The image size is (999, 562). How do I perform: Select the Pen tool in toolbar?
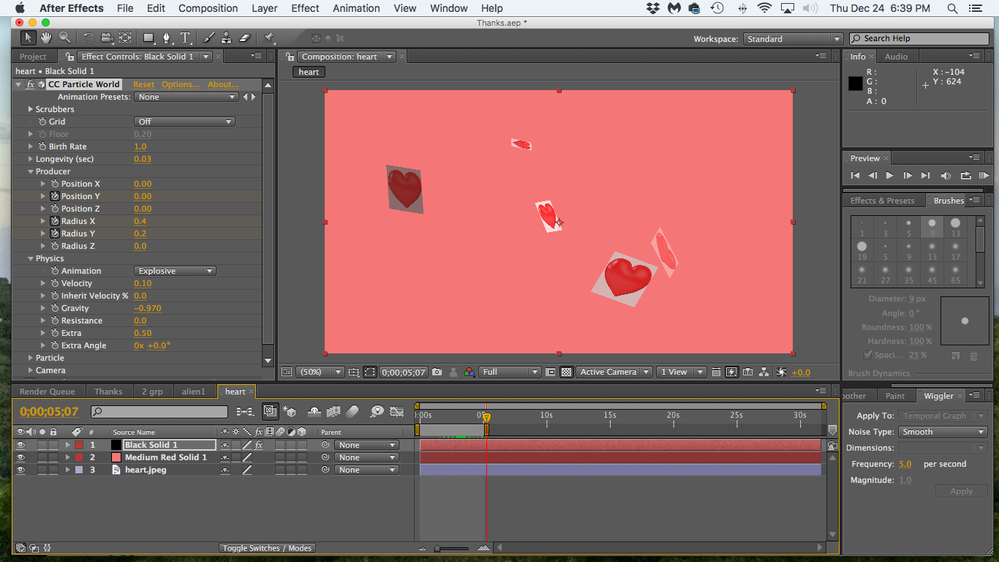[167, 38]
